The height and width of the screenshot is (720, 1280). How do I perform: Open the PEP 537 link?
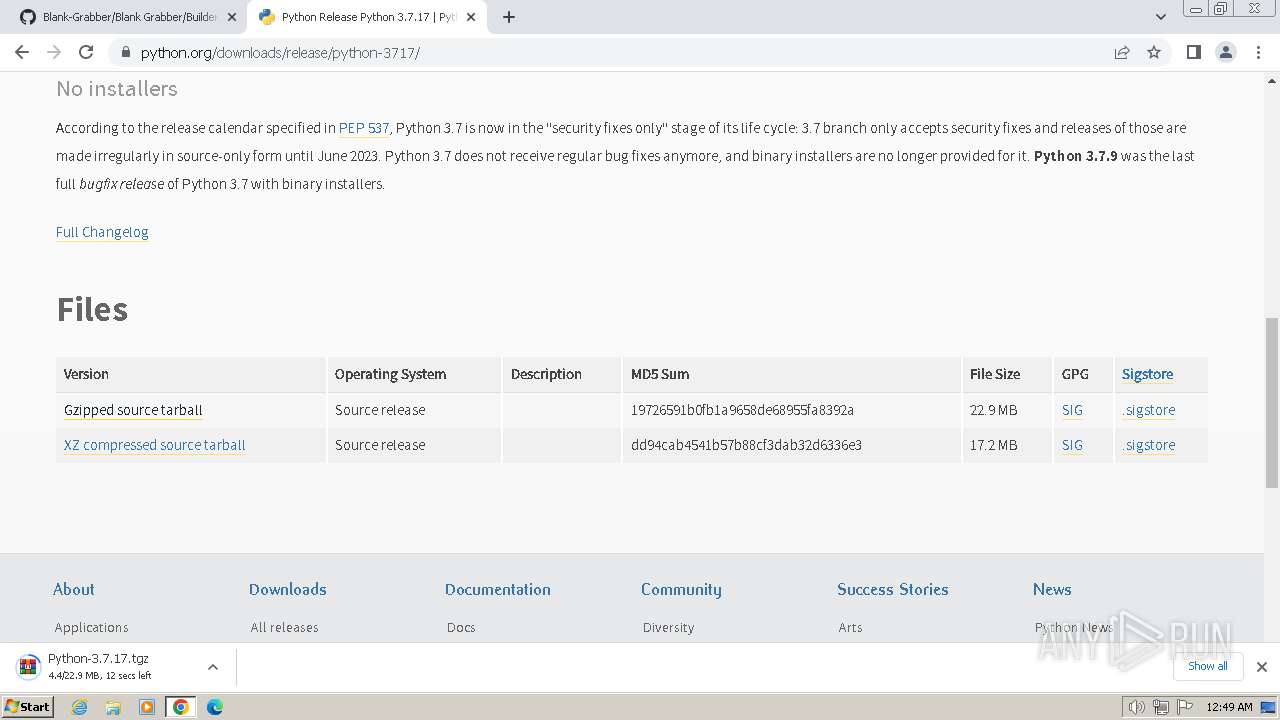pos(364,128)
